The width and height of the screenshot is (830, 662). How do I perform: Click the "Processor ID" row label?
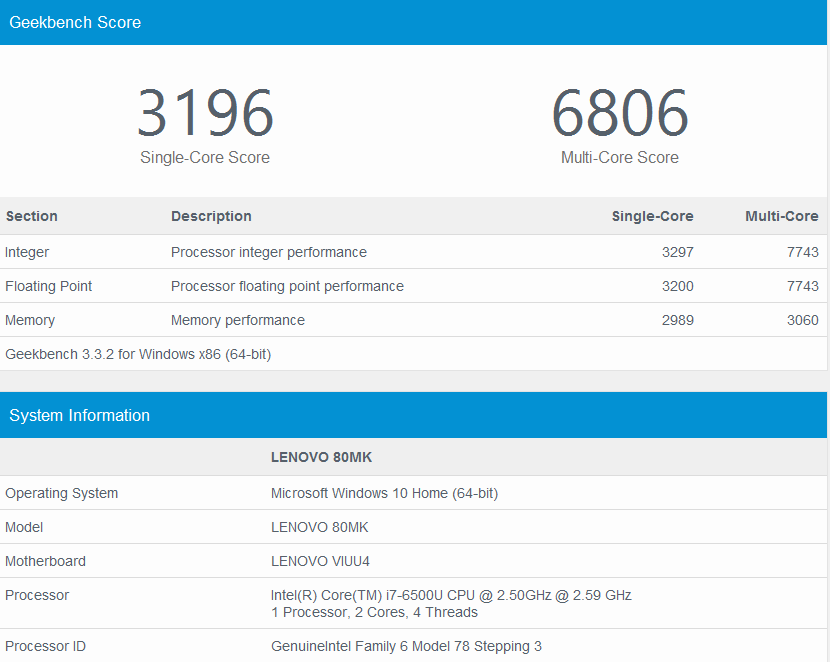pos(46,646)
